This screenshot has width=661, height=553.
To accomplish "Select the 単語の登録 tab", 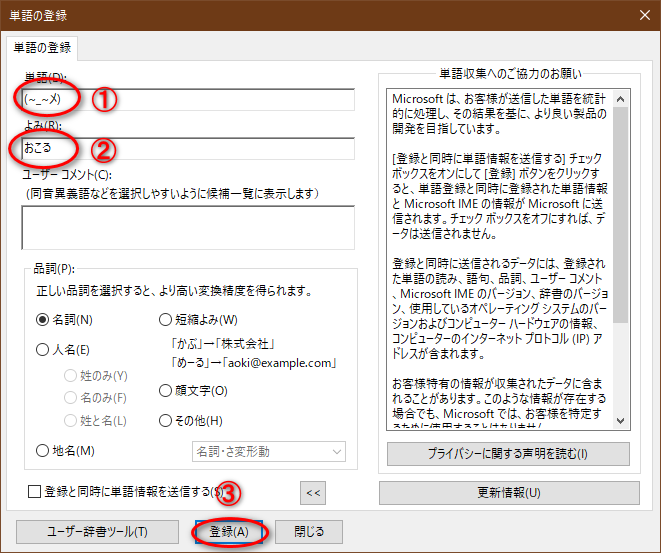I will point(42,47).
